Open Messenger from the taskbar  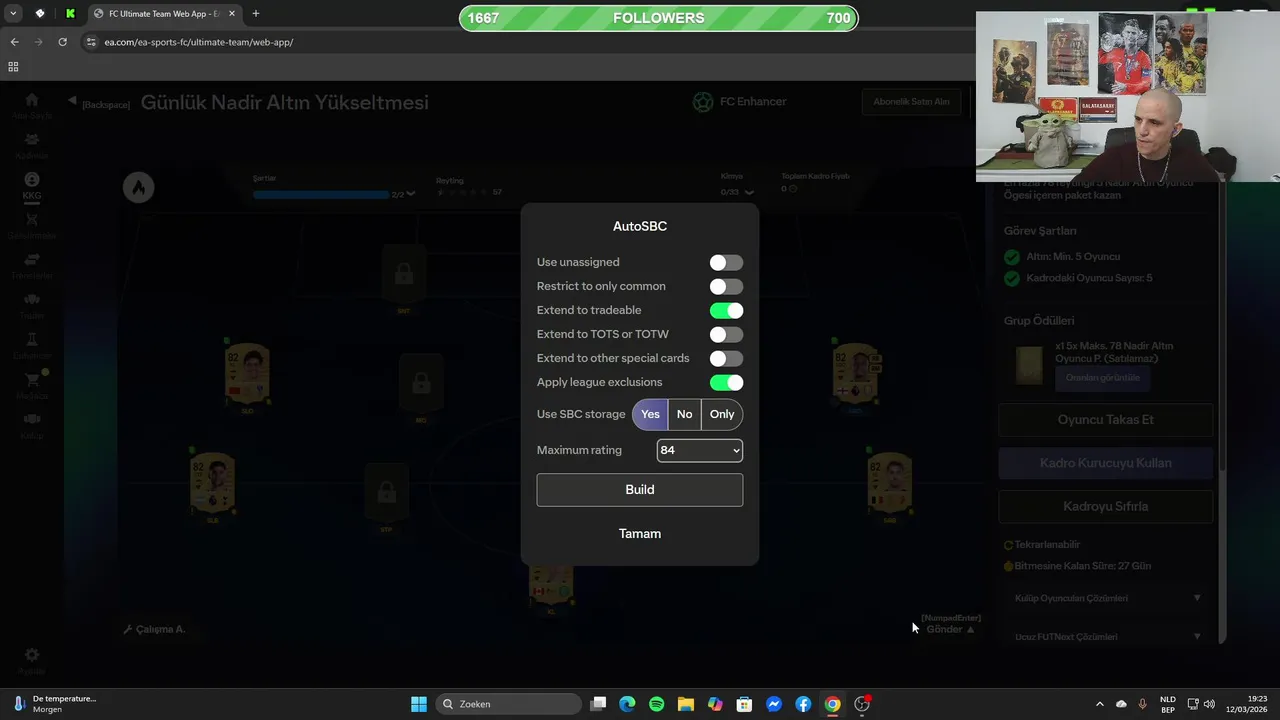point(774,704)
